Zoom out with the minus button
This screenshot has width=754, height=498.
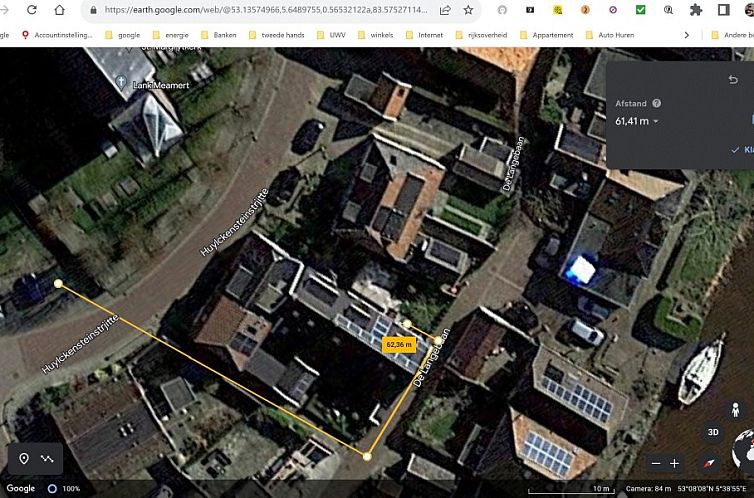[655, 463]
